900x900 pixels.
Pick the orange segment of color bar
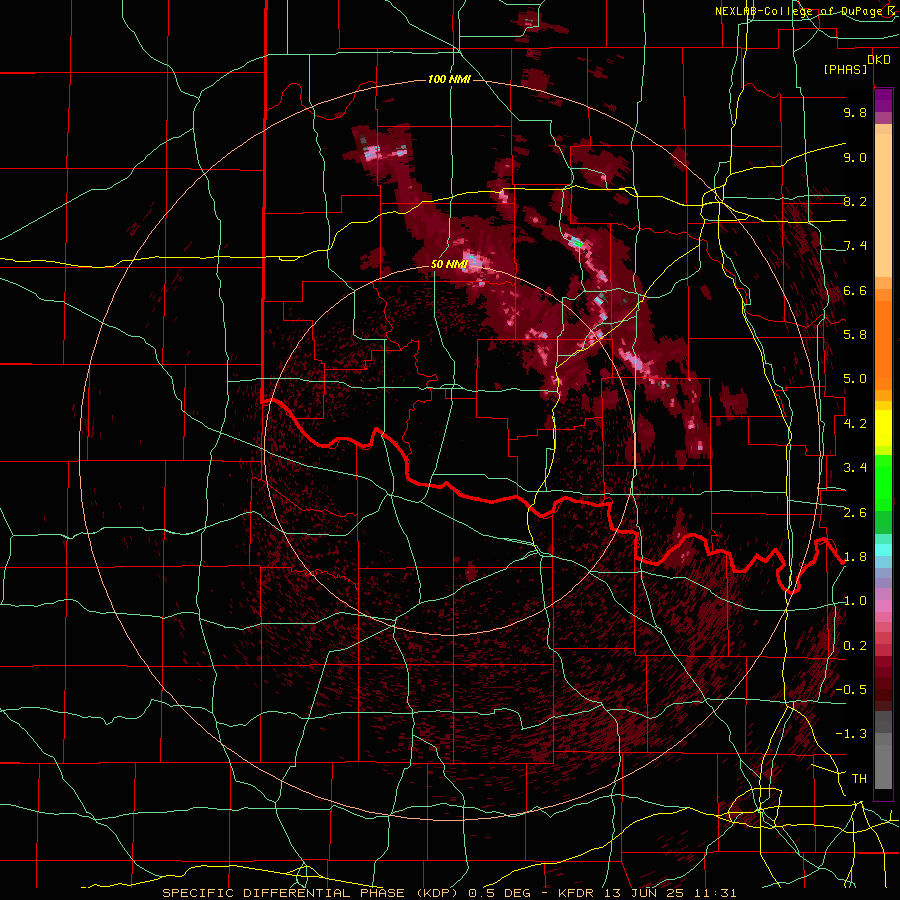[883, 339]
